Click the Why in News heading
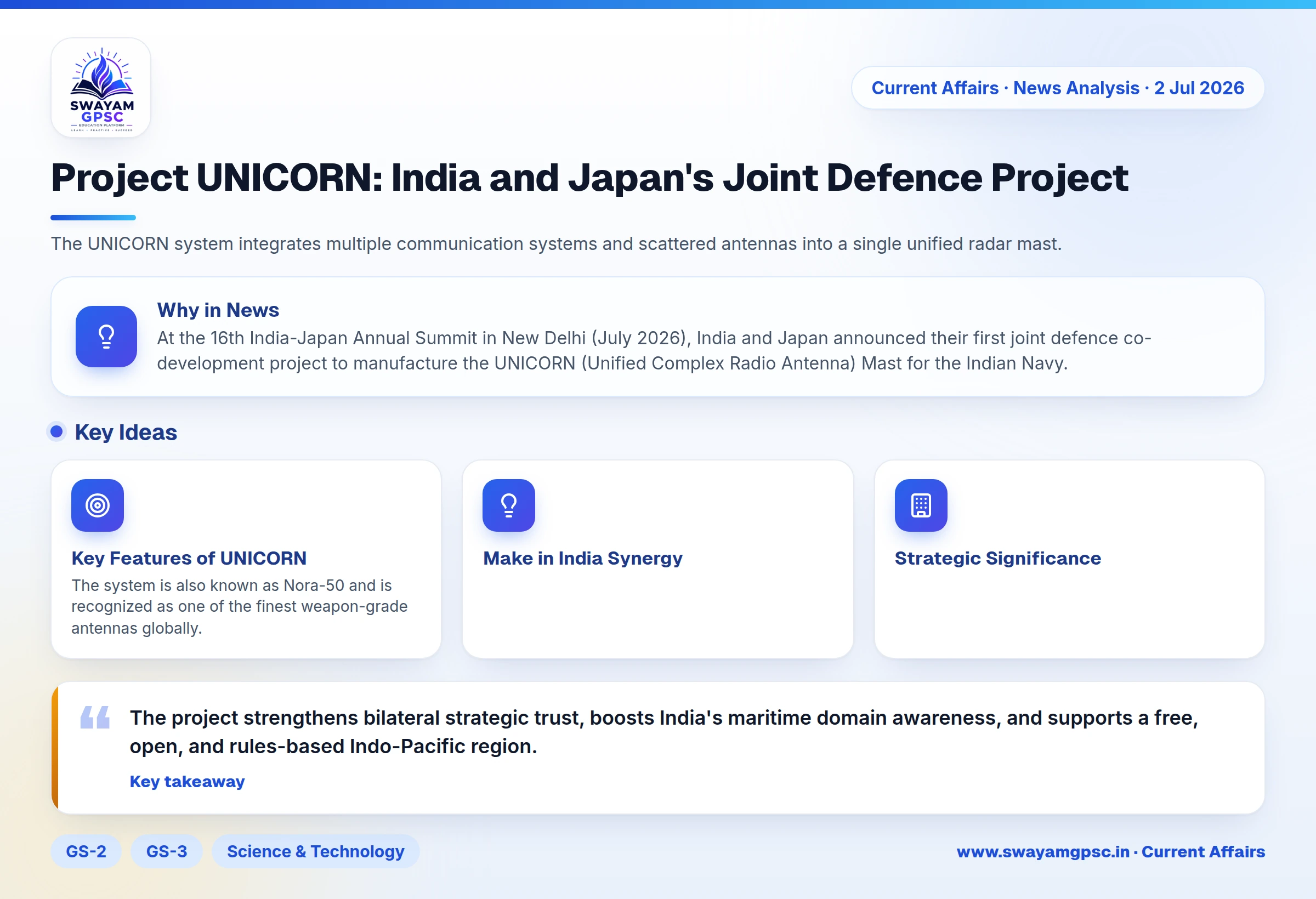The image size is (1316, 899). [x=218, y=310]
